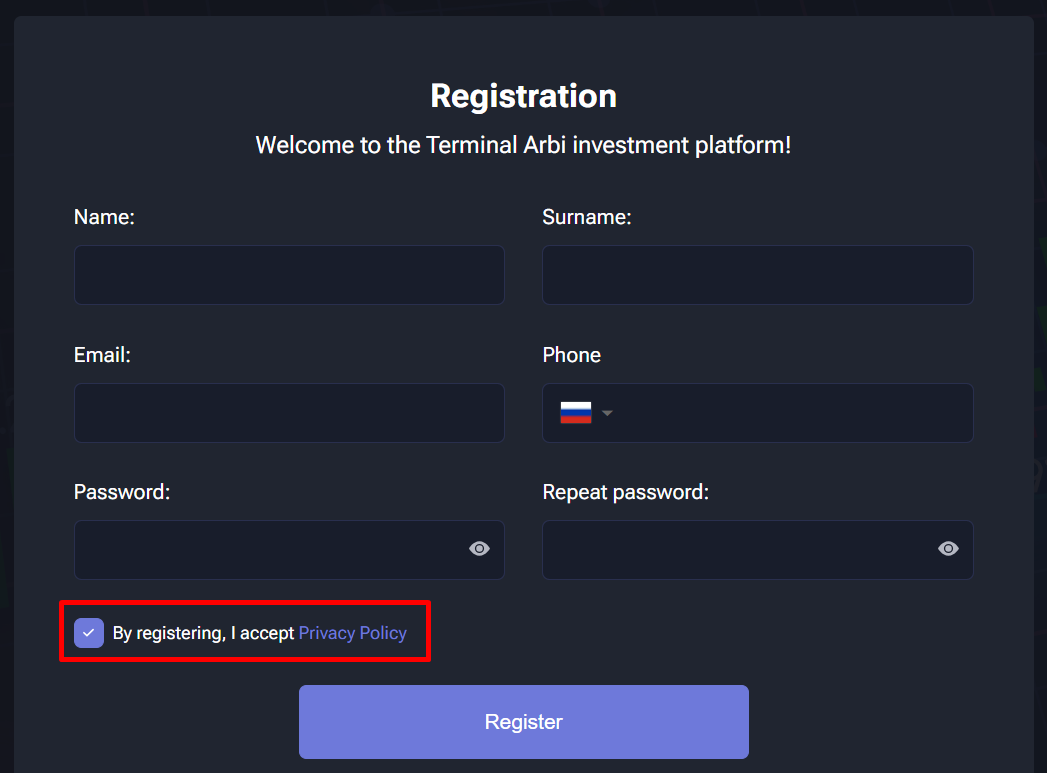Click the "Phone" field label
The image size is (1047, 773).
point(572,355)
